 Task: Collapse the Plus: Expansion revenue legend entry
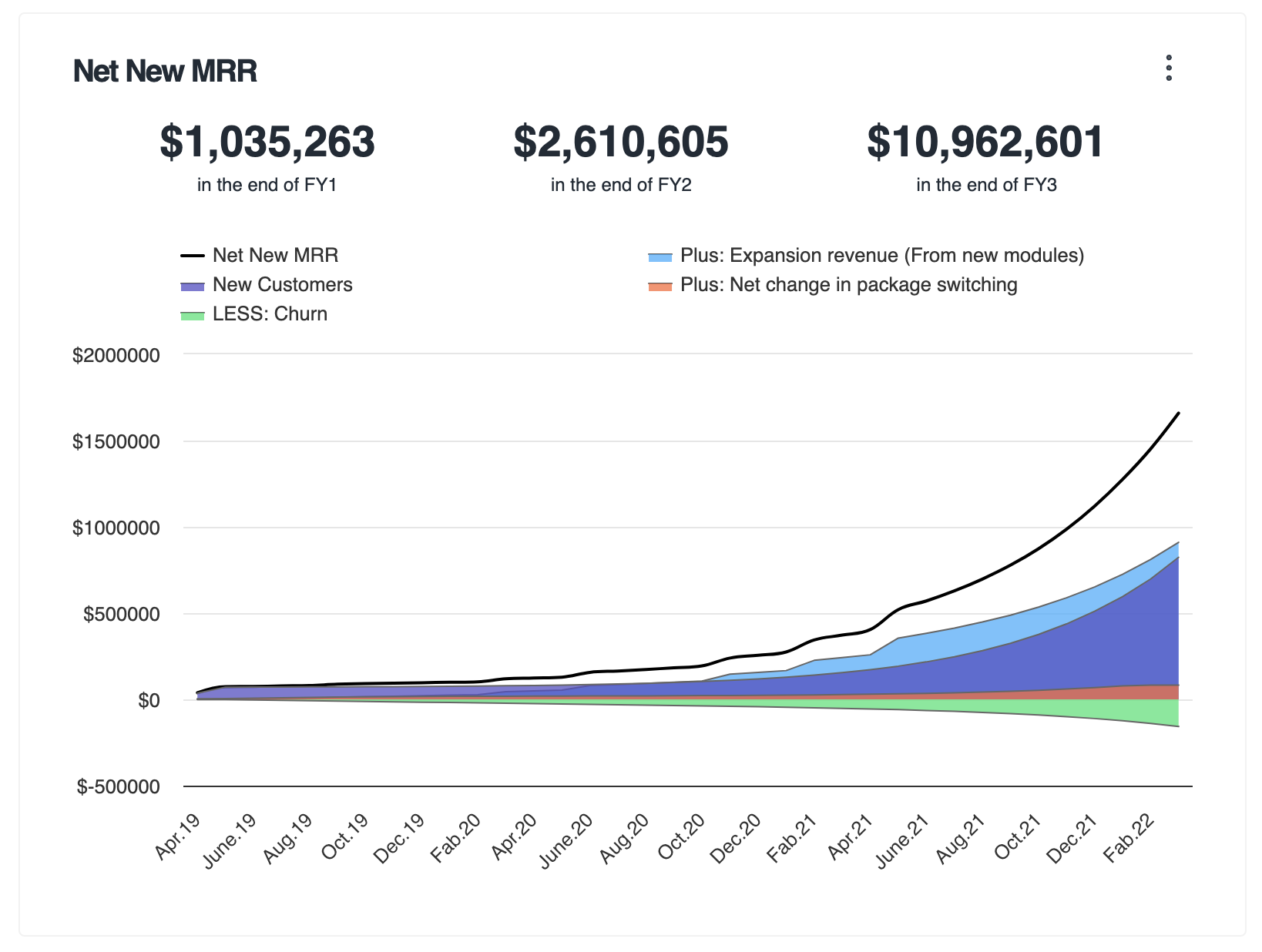[x=883, y=255]
